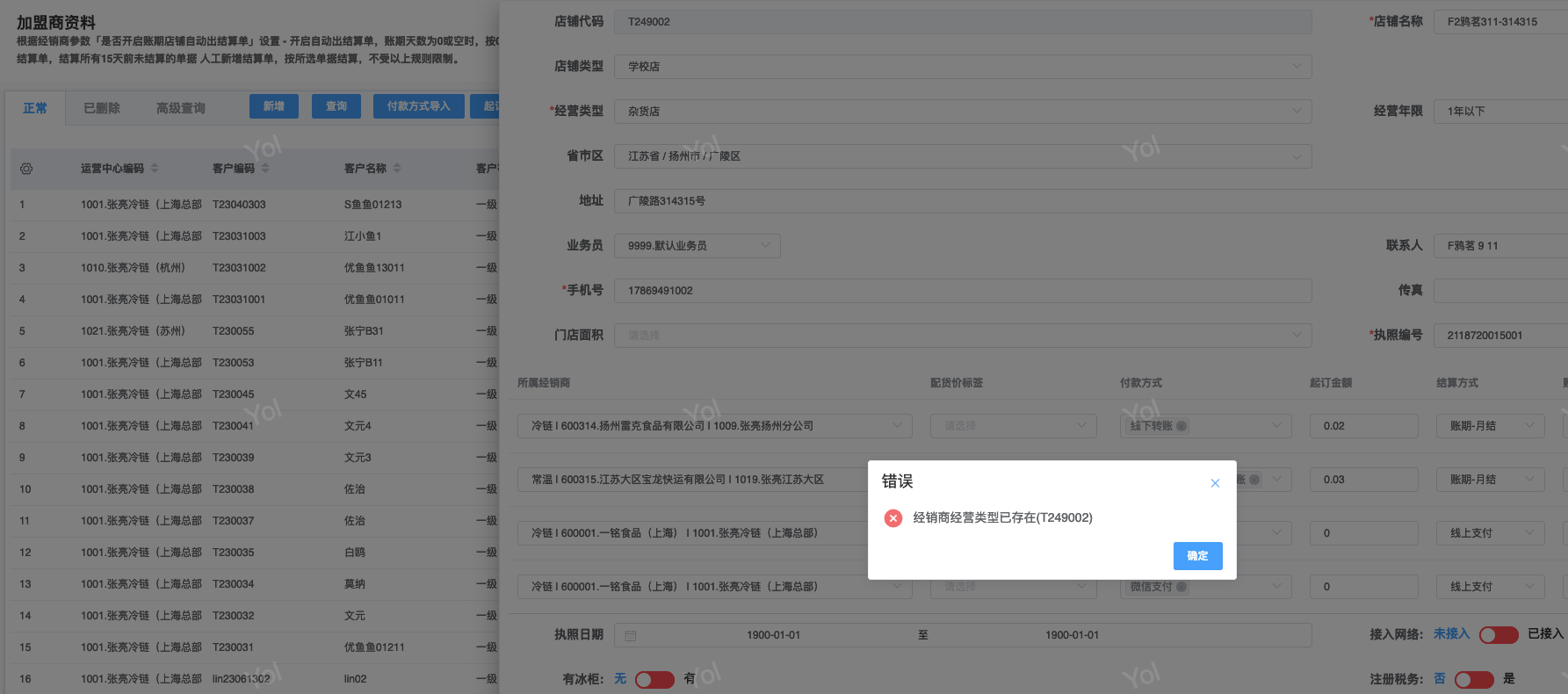The image size is (1568, 694).
Task: Open the 经营类型 dropdown showing 杂货店
Action: [963, 112]
